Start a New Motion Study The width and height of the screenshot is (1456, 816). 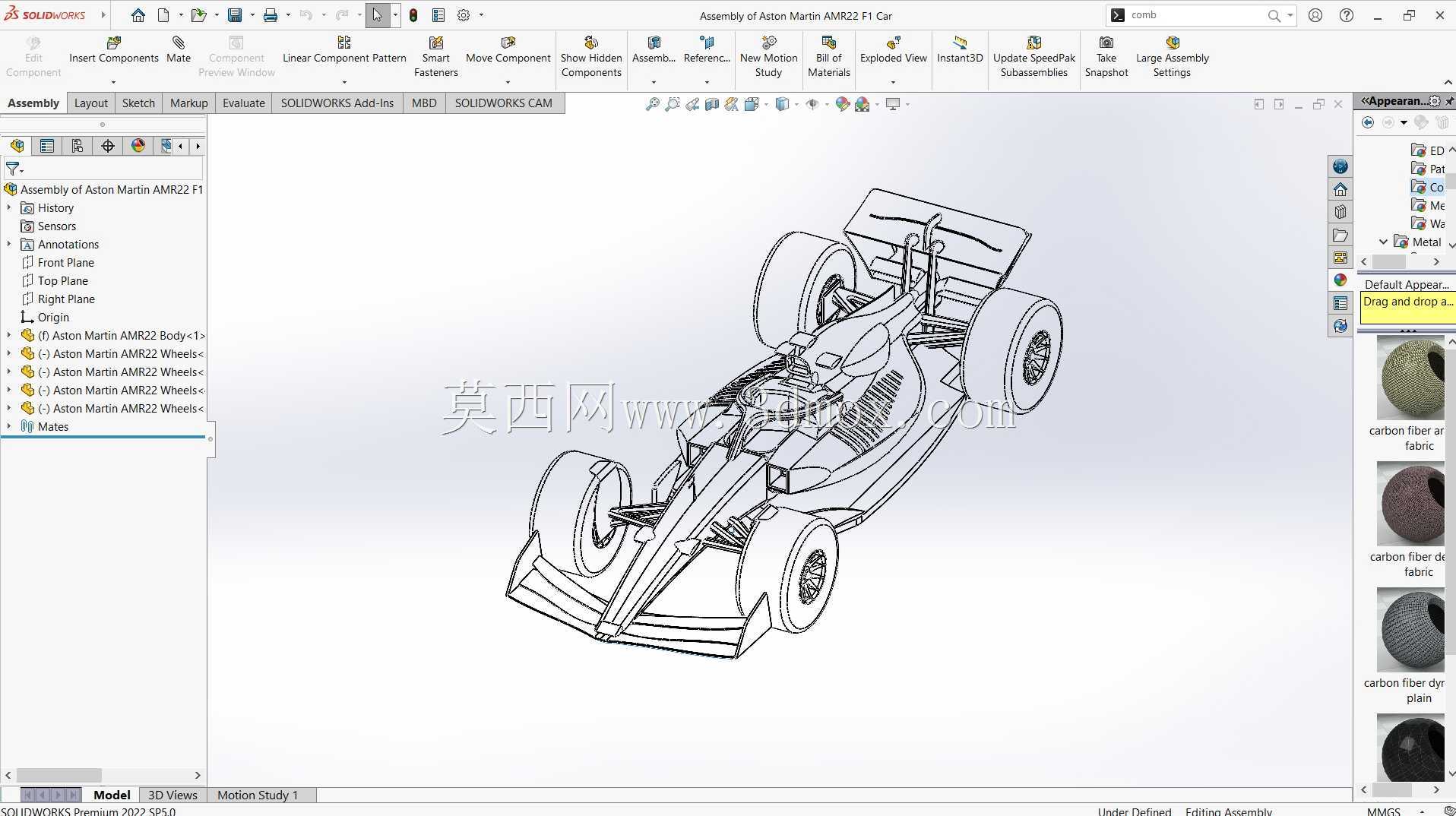768,57
